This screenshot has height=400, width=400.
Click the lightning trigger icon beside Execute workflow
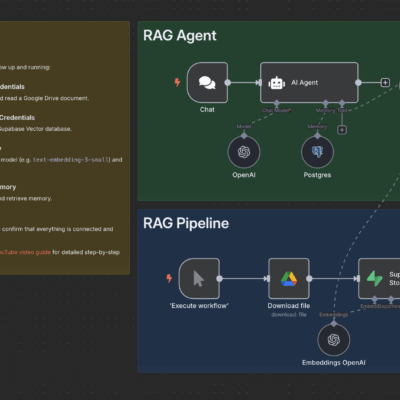pos(169,278)
